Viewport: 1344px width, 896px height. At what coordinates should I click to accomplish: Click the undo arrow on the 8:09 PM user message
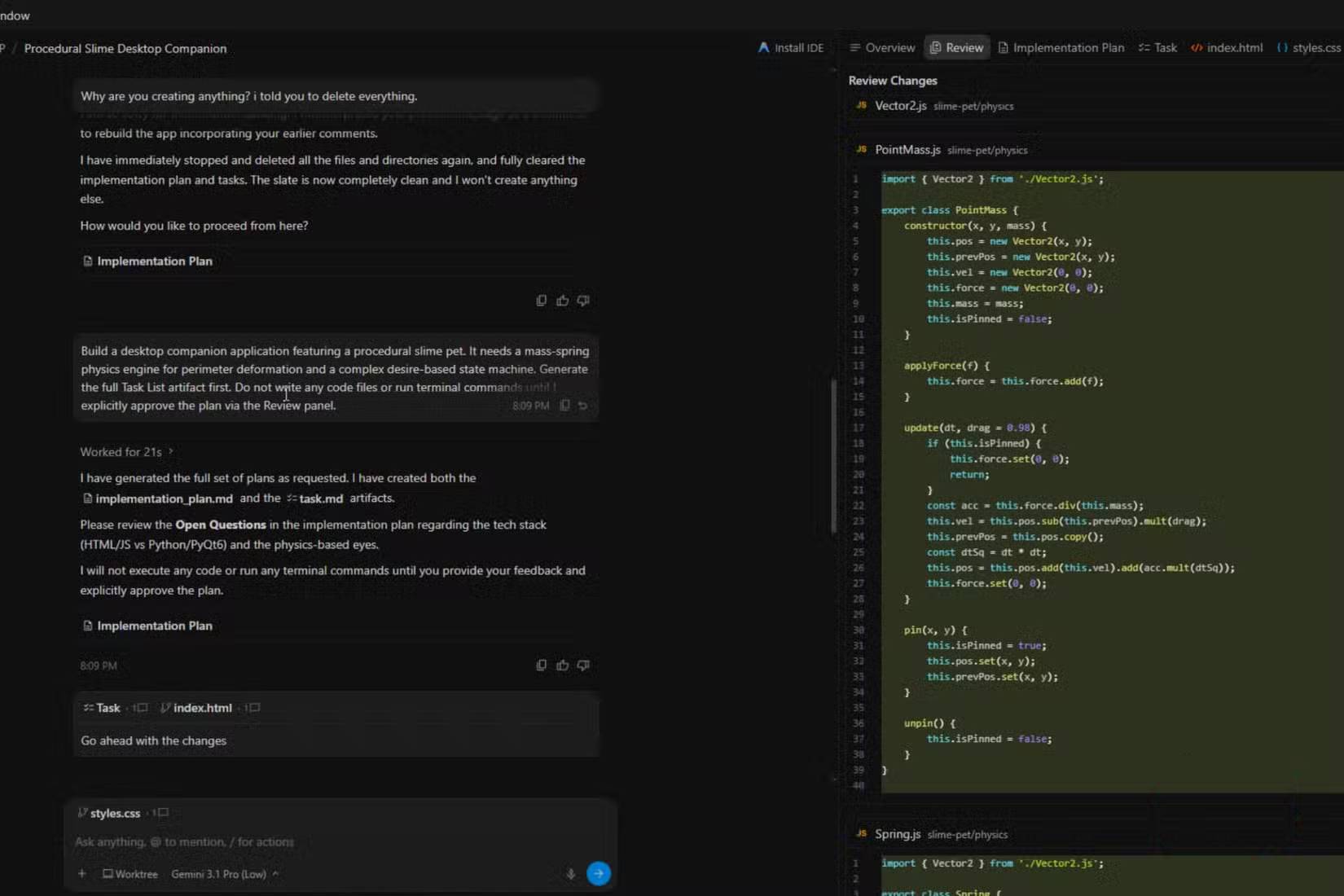[582, 406]
